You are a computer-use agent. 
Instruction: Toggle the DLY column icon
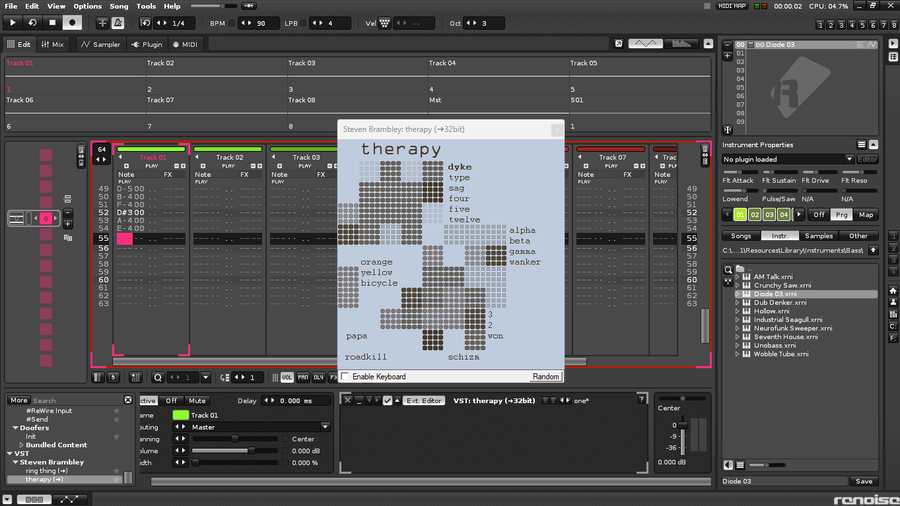319,377
